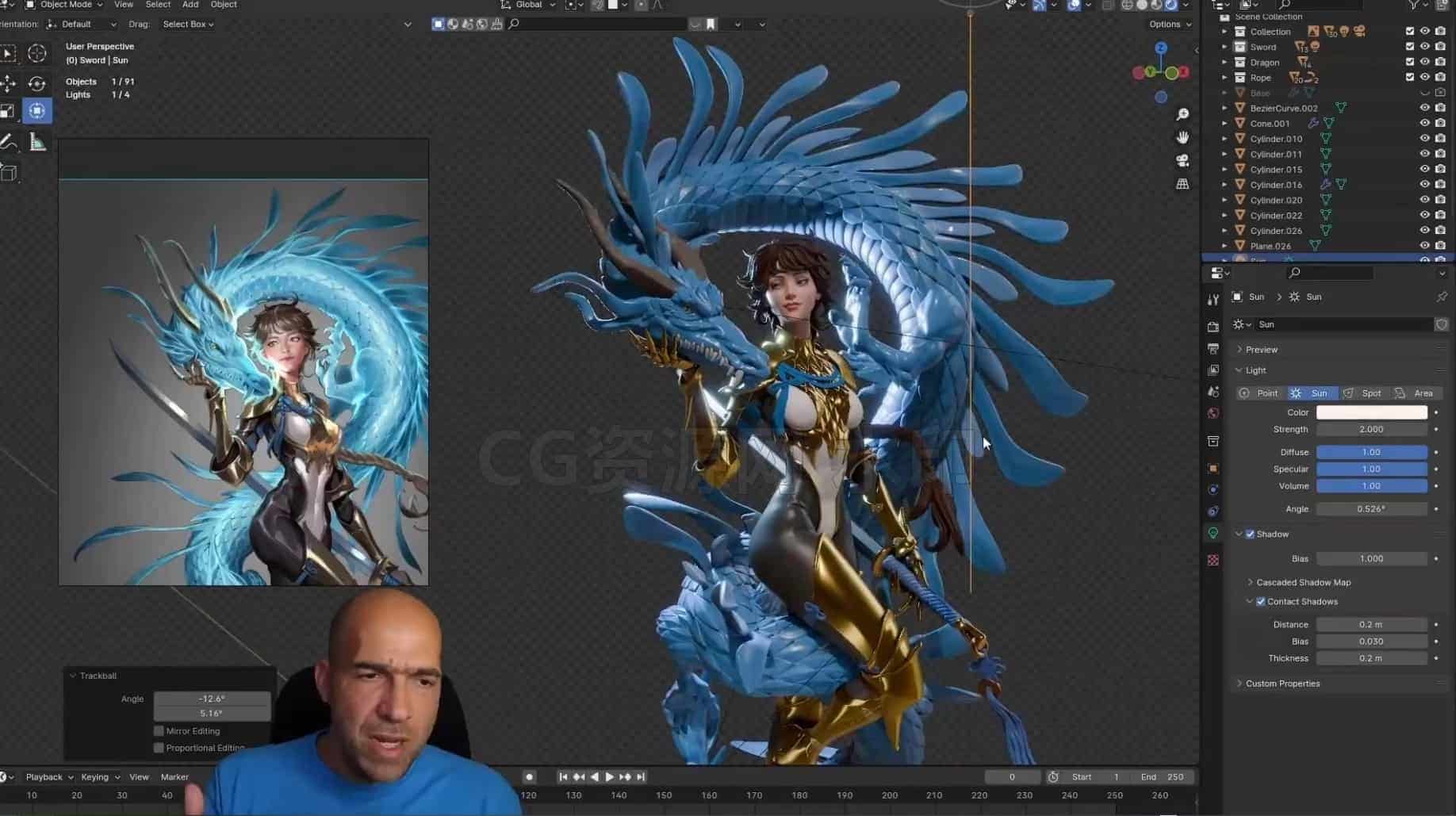Enable the Proportional Editing checkbox
Viewport: 1456px width, 816px height.
pos(159,748)
